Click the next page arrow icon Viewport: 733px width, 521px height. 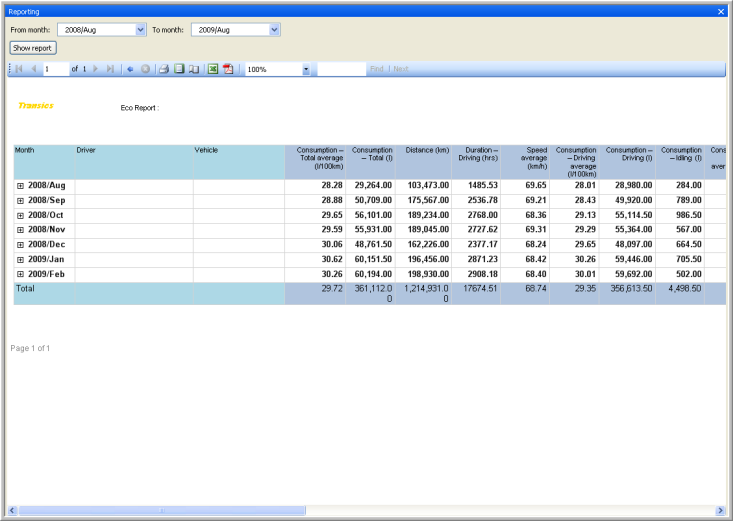tap(96, 69)
